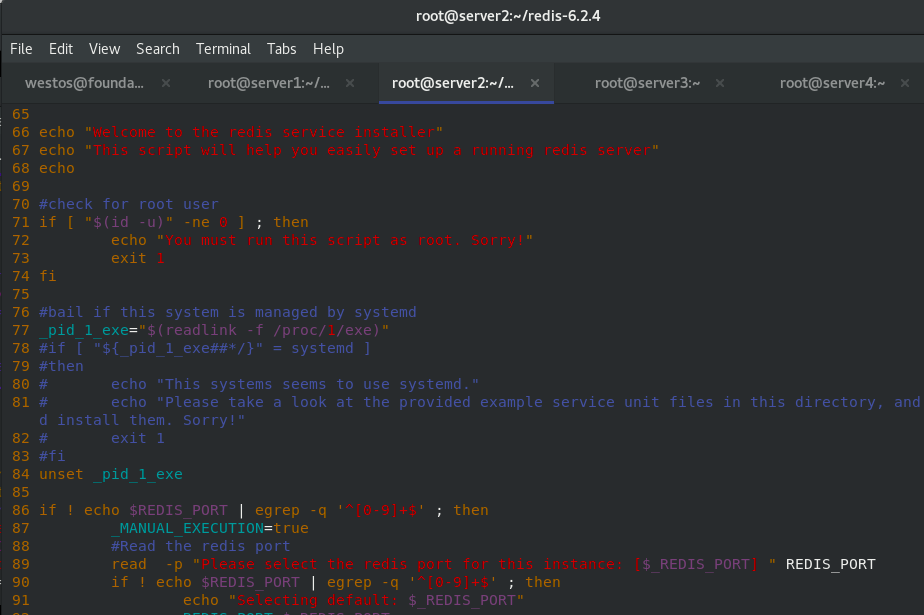Click 'You must run this script as root' text
This screenshot has width=924, height=615.
[x=309, y=240]
